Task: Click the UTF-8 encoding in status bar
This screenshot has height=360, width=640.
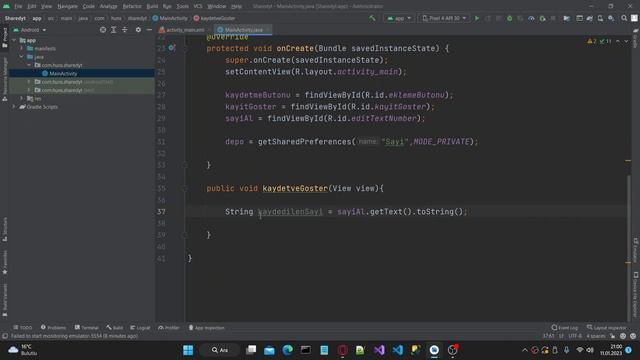Action: point(575,336)
